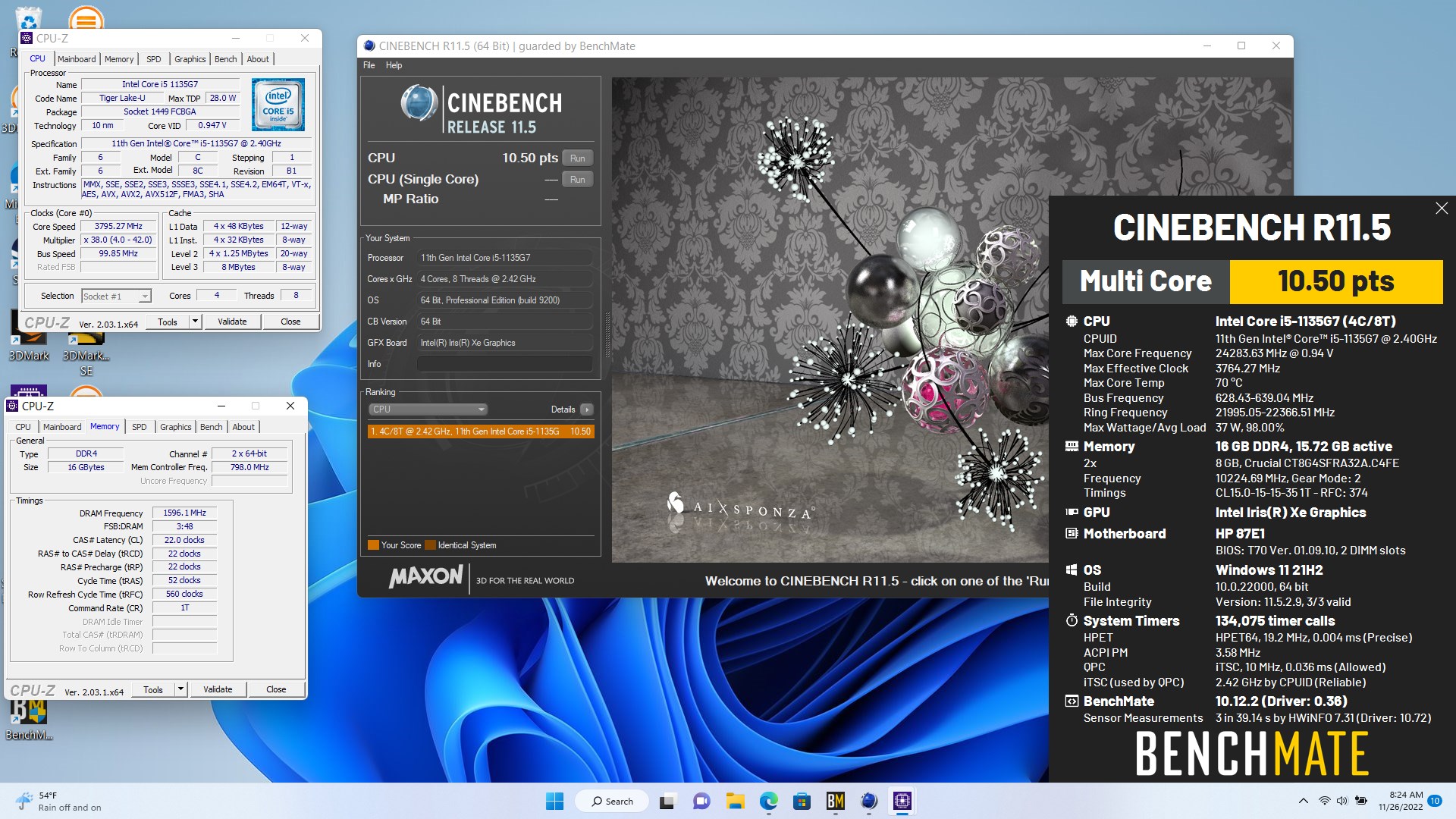Click the taskbar Search box
This screenshot has height=819, width=1456.
point(611,801)
